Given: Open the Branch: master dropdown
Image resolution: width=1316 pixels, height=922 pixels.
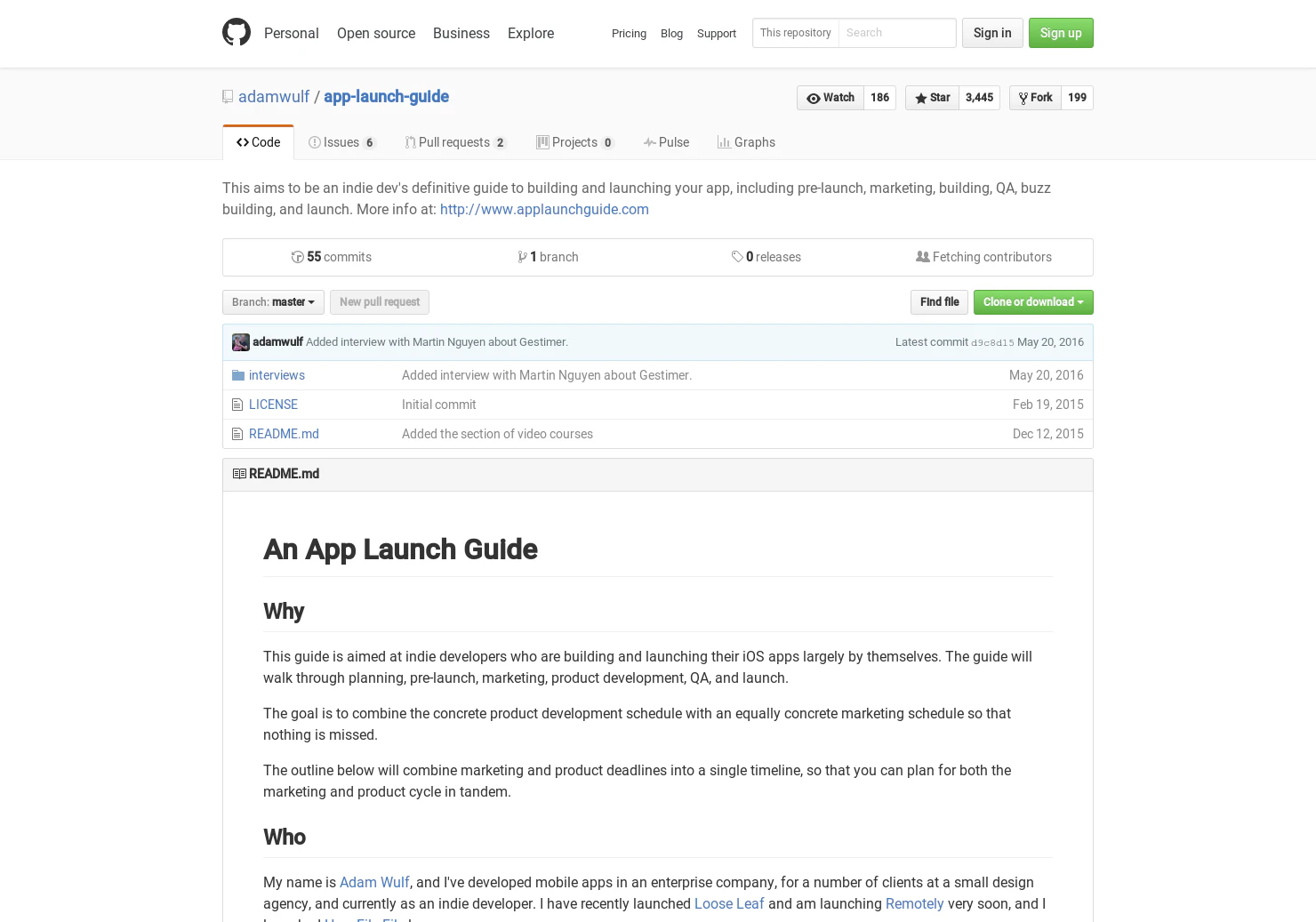Looking at the screenshot, I should [273, 302].
